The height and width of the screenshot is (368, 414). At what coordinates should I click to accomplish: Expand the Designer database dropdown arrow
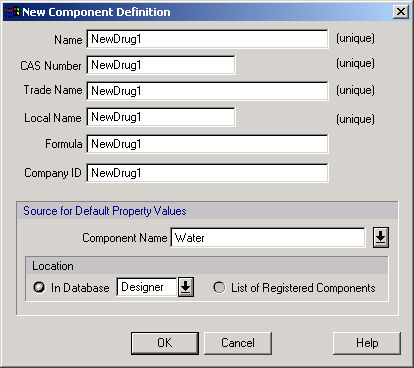pyautogui.click(x=186, y=287)
